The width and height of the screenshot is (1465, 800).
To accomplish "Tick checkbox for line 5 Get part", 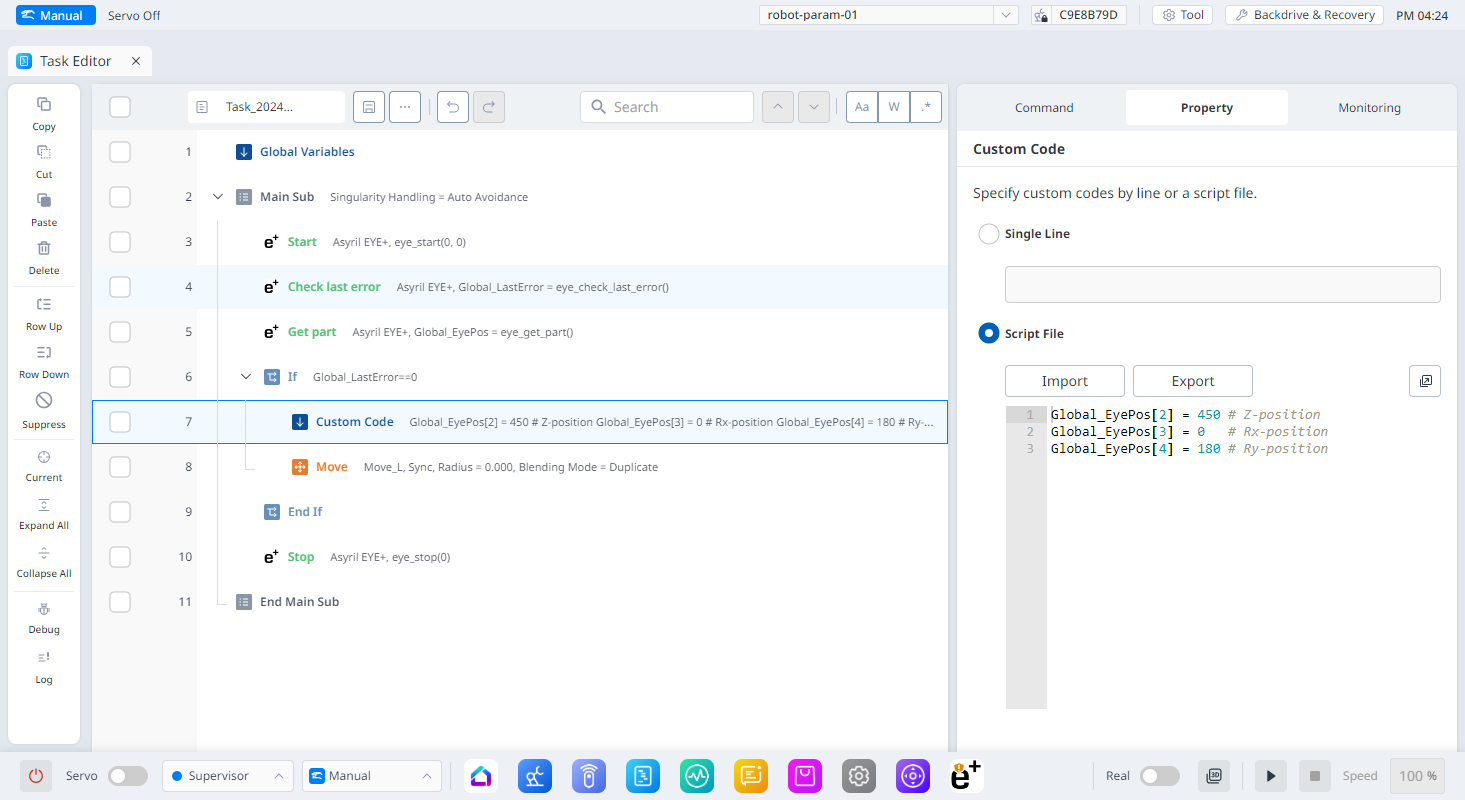I will pyautogui.click(x=120, y=332).
